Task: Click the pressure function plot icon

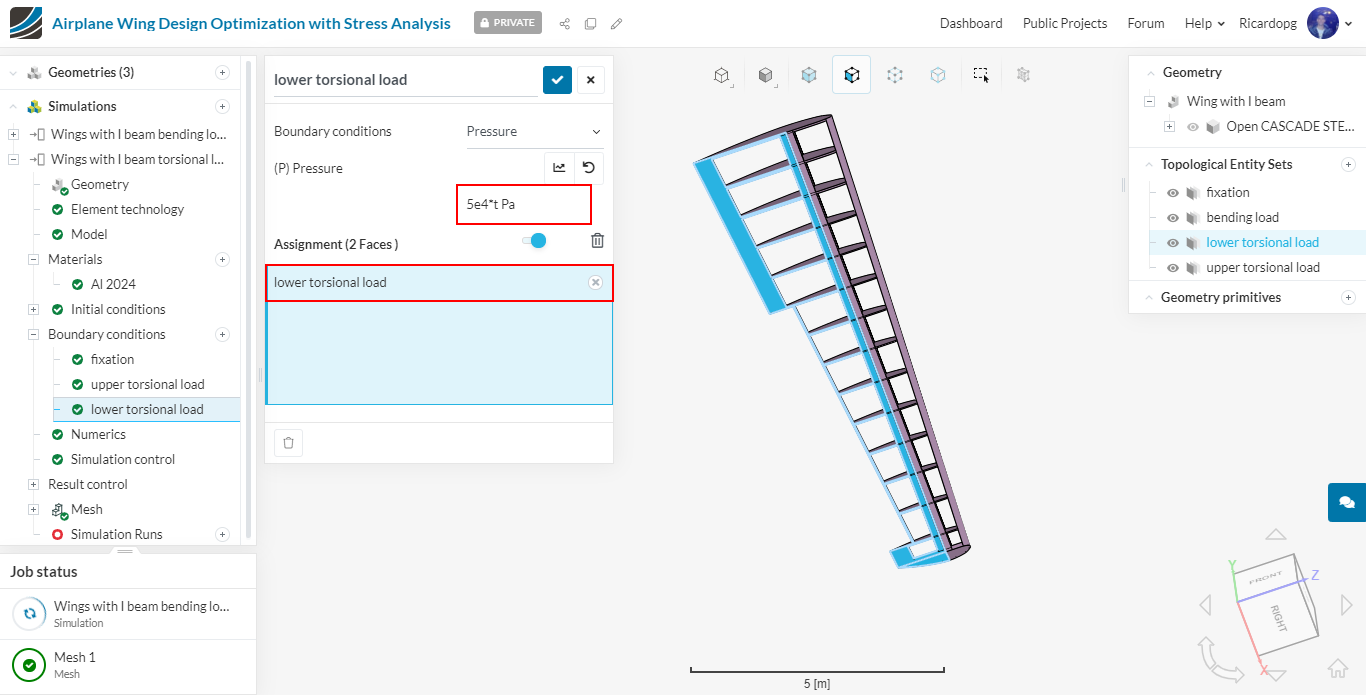Action: click(559, 168)
